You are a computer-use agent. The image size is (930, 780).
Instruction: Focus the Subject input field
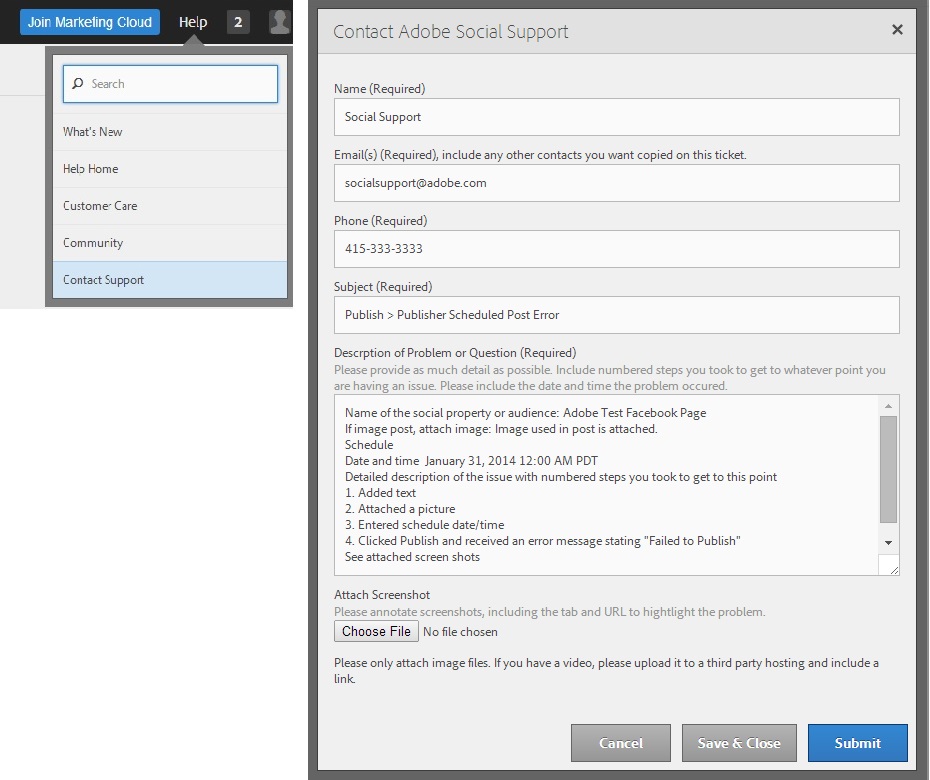pyautogui.click(x=616, y=315)
